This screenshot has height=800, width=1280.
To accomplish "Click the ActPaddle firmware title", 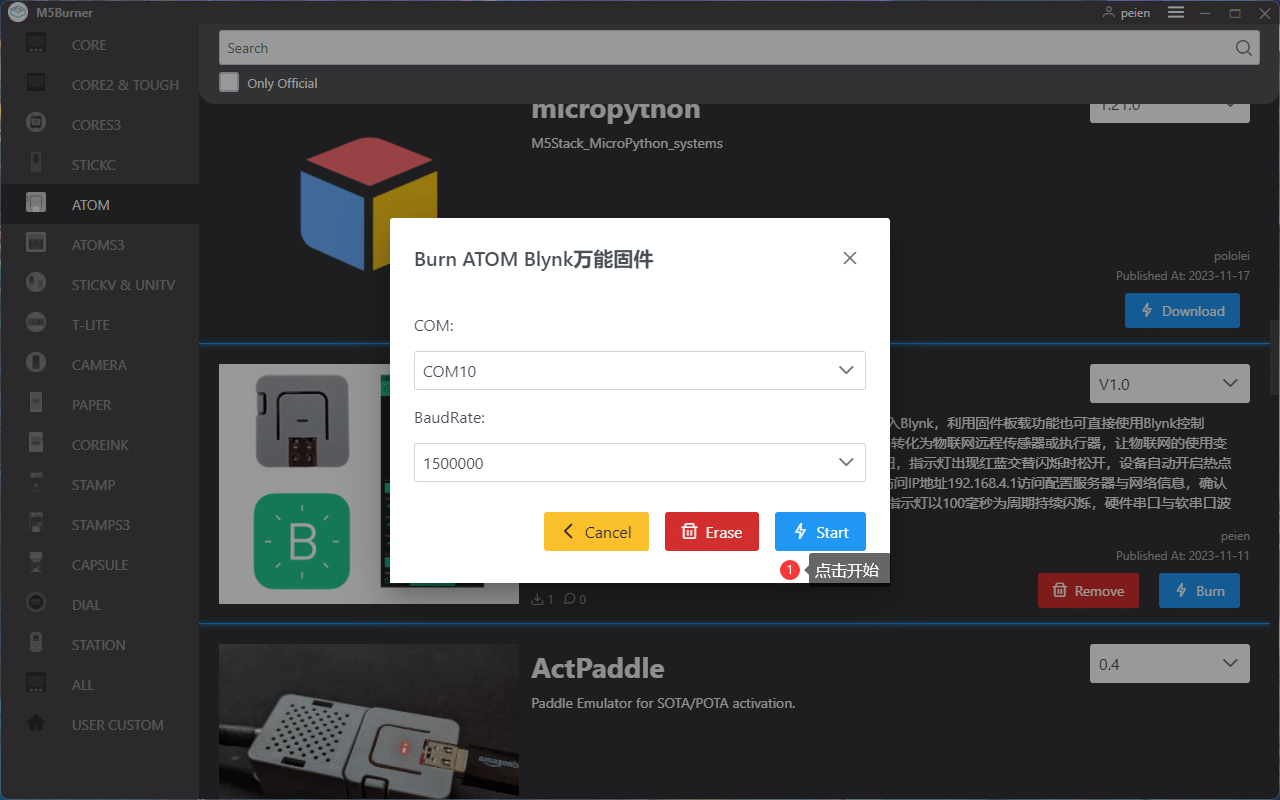I will click(598, 668).
